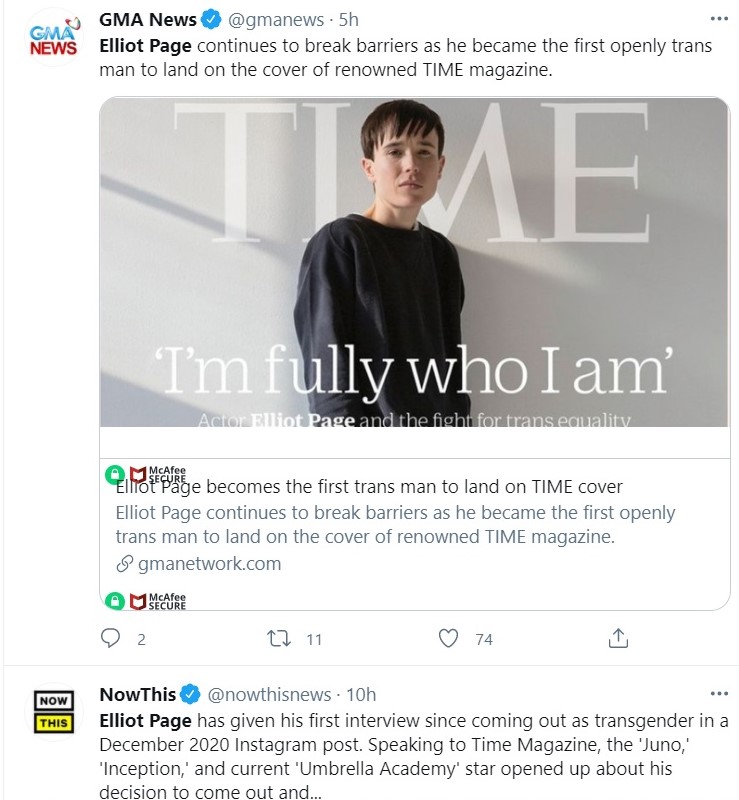Click the GMA News display name

(147, 20)
